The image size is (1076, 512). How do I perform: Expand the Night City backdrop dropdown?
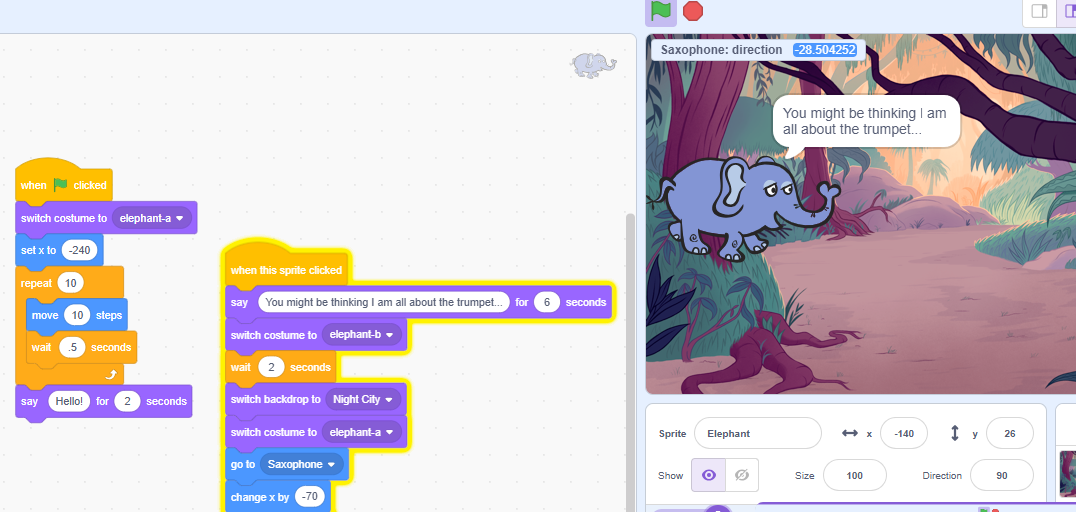pyautogui.click(x=362, y=399)
